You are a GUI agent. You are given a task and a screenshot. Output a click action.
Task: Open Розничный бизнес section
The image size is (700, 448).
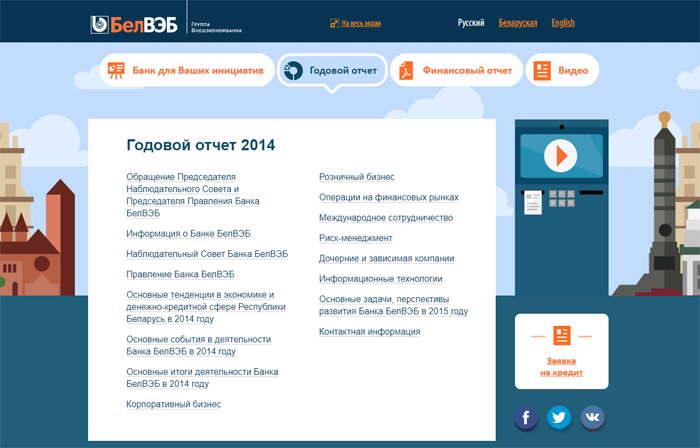coord(356,177)
